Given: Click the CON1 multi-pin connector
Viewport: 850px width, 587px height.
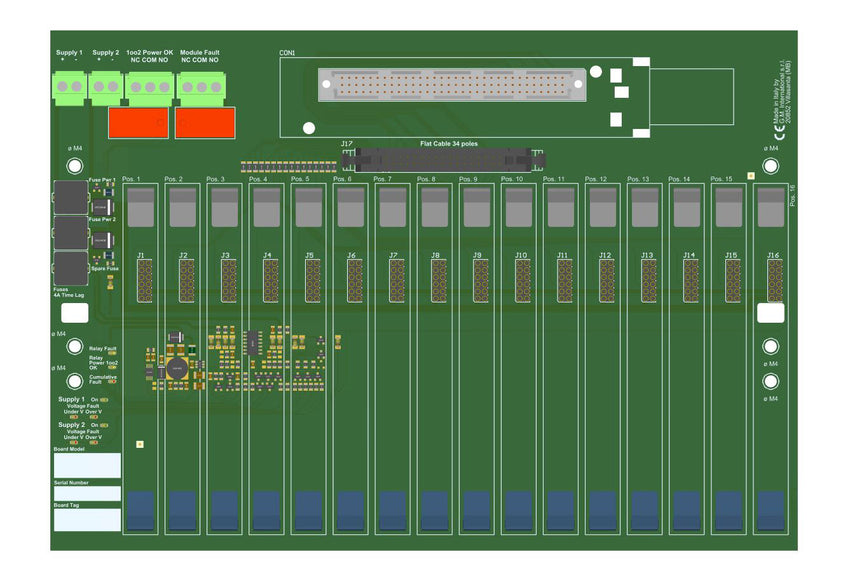Looking at the screenshot, I should (450, 84).
